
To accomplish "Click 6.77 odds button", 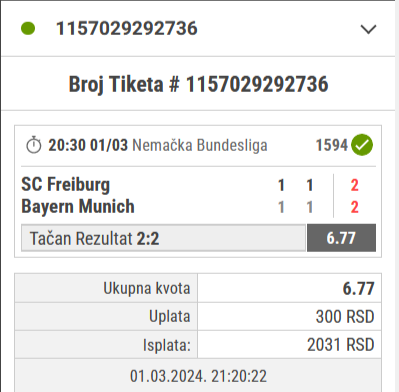I will [x=341, y=238].
